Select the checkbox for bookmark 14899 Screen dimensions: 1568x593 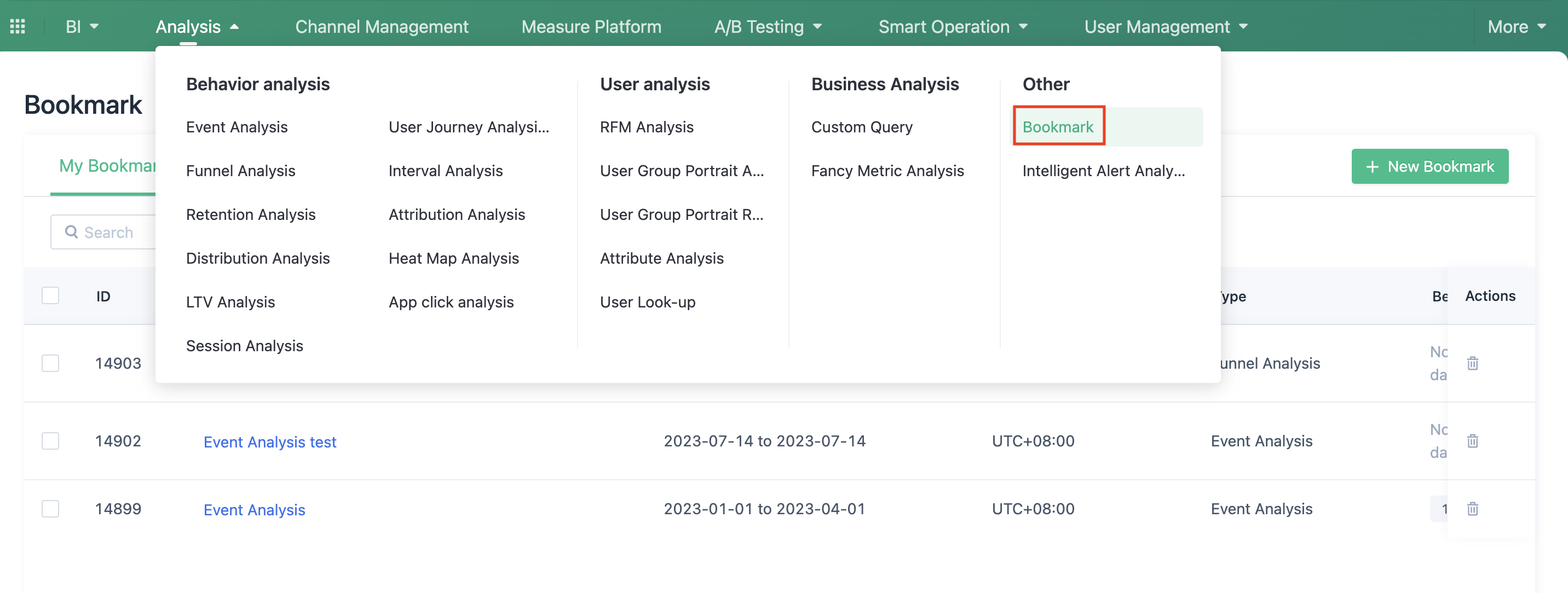pyautogui.click(x=50, y=509)
